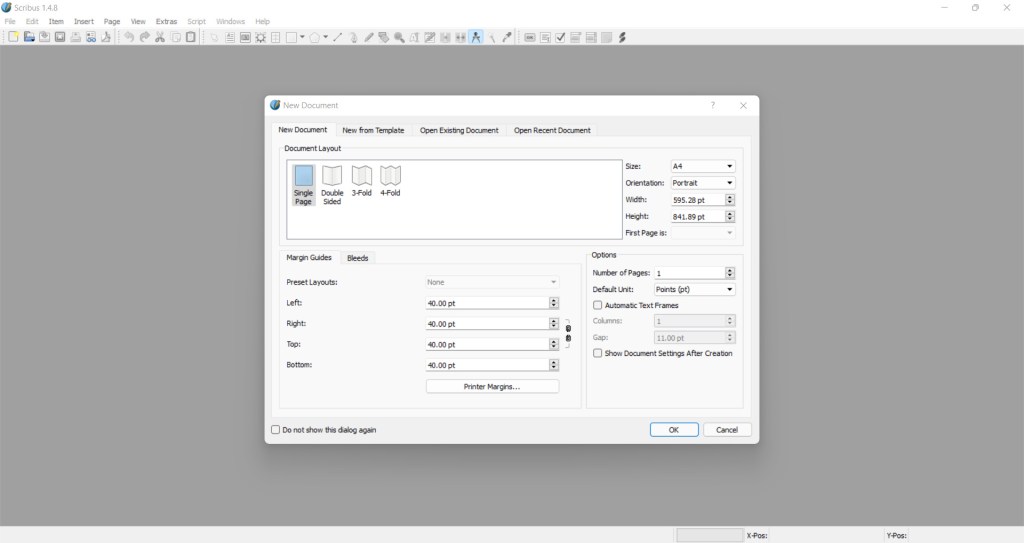The height and width of the screenshot is (543, 1024).
Task: Enable Automatic Text Frames checkbox
Action: (x=598, y=305)
